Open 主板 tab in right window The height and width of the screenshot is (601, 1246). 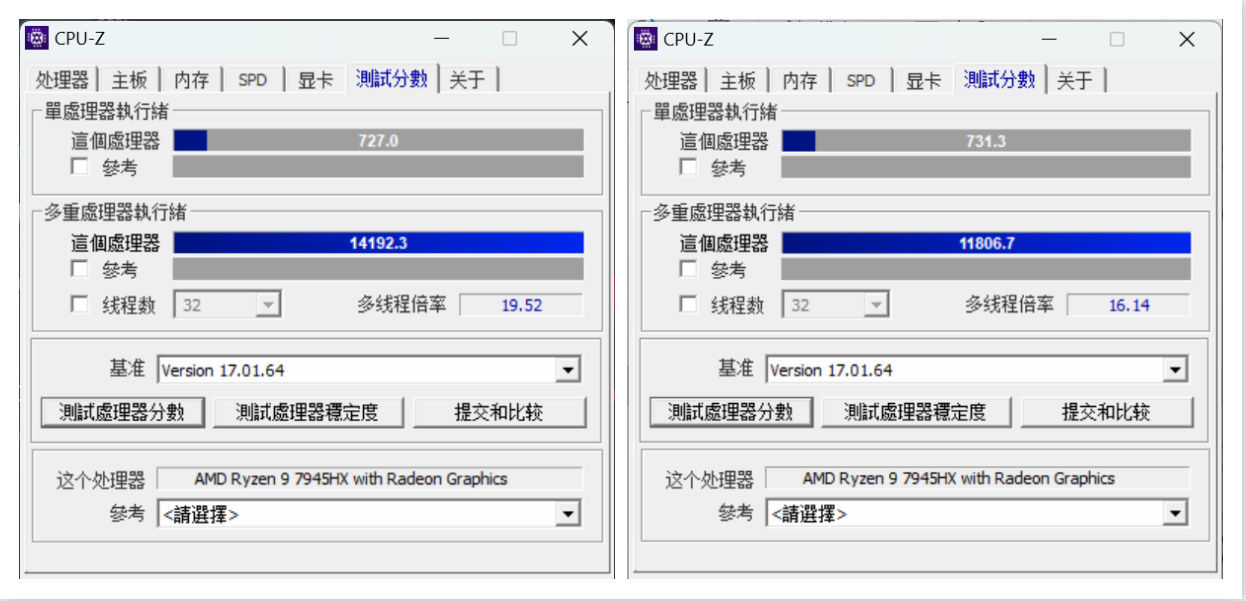(737, 80)
